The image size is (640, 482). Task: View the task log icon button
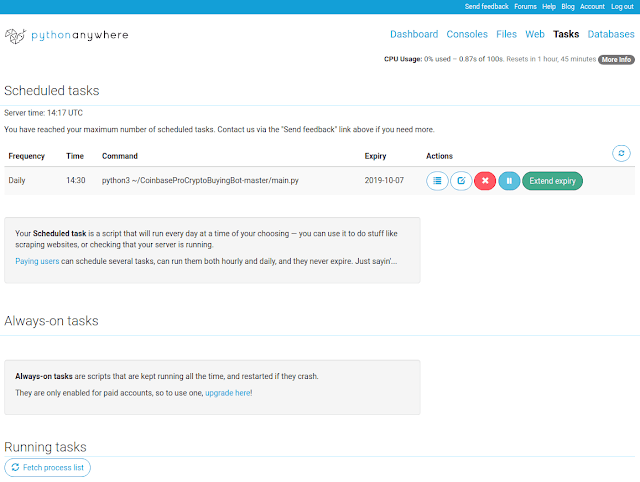tap(437, 181)
